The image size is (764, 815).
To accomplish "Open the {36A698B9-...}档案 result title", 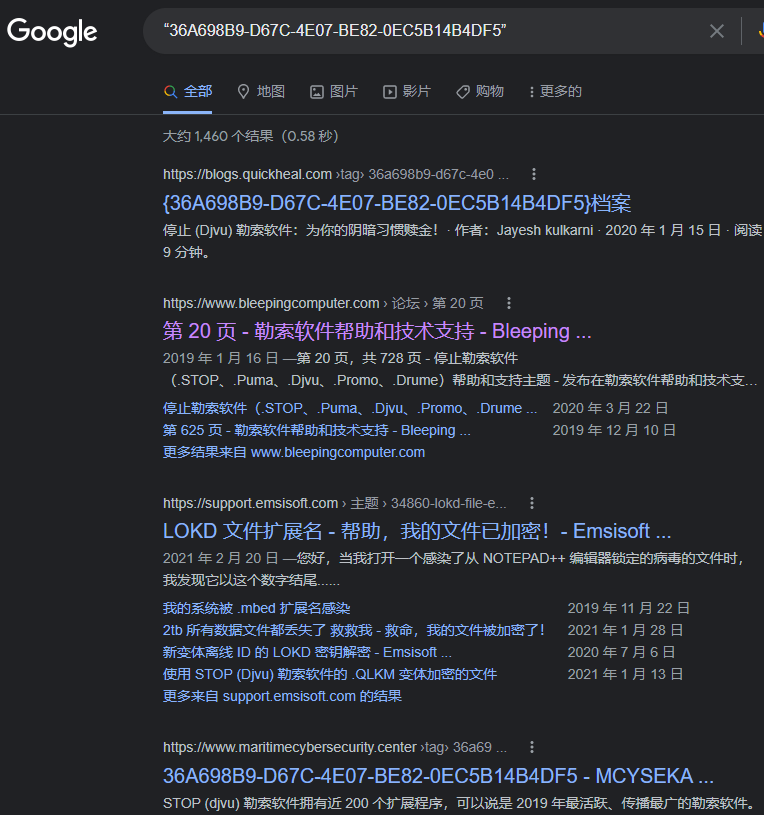I will click(397, 203).
